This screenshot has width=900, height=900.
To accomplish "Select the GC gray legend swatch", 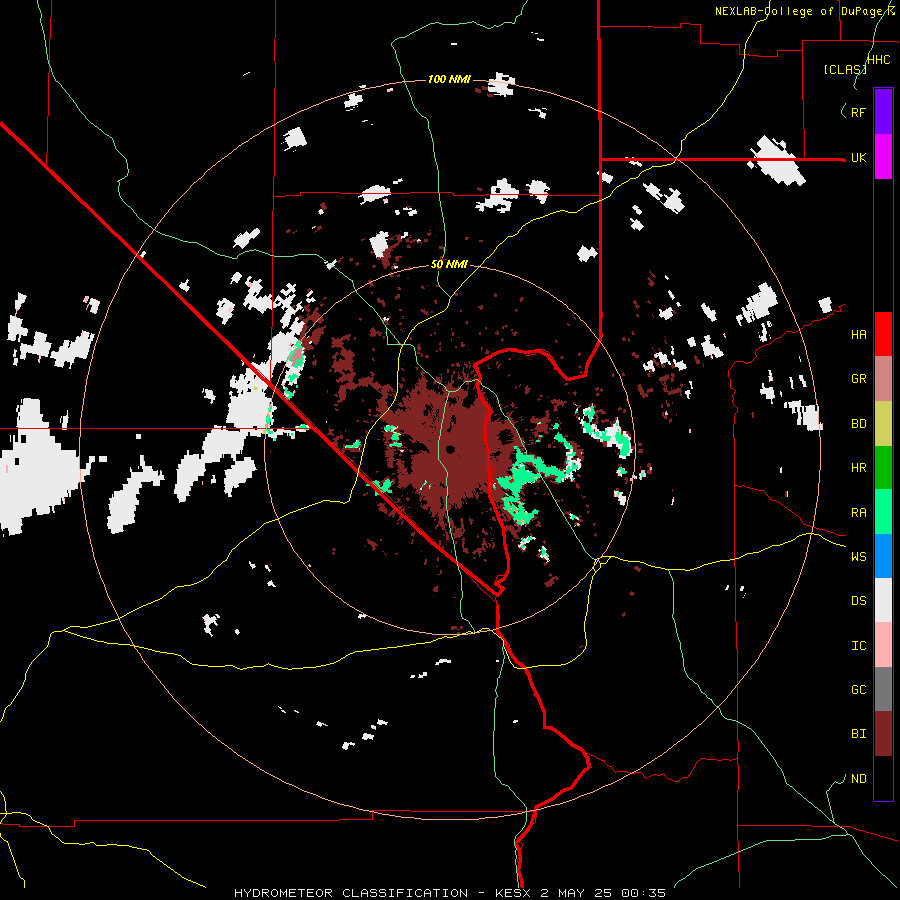I will 883,689.
